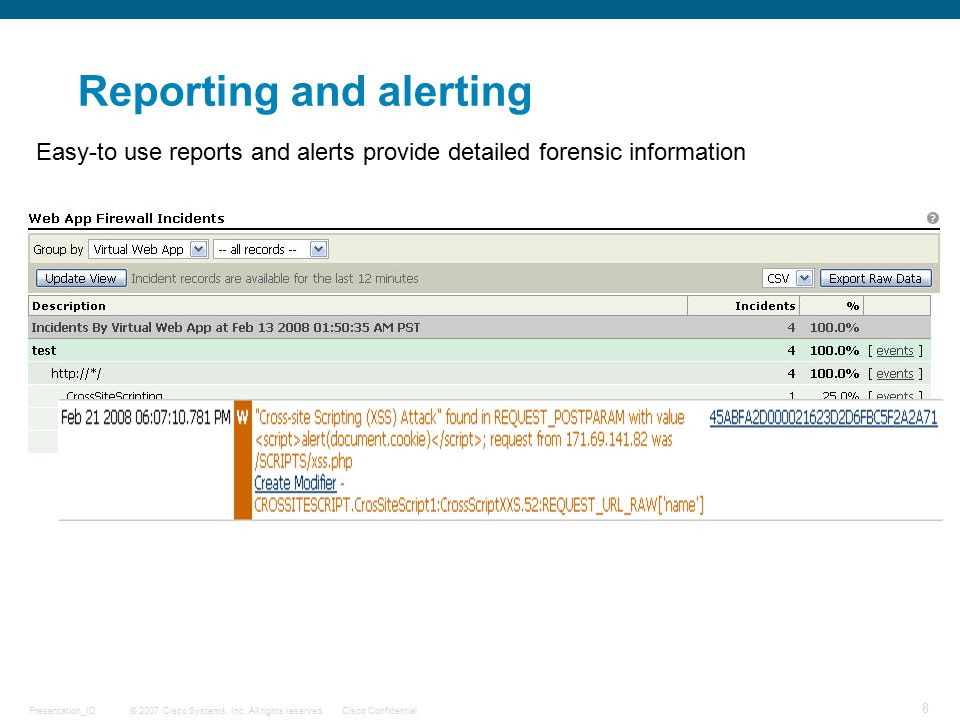Click the orange W warning severity icon

click(242, 418)
